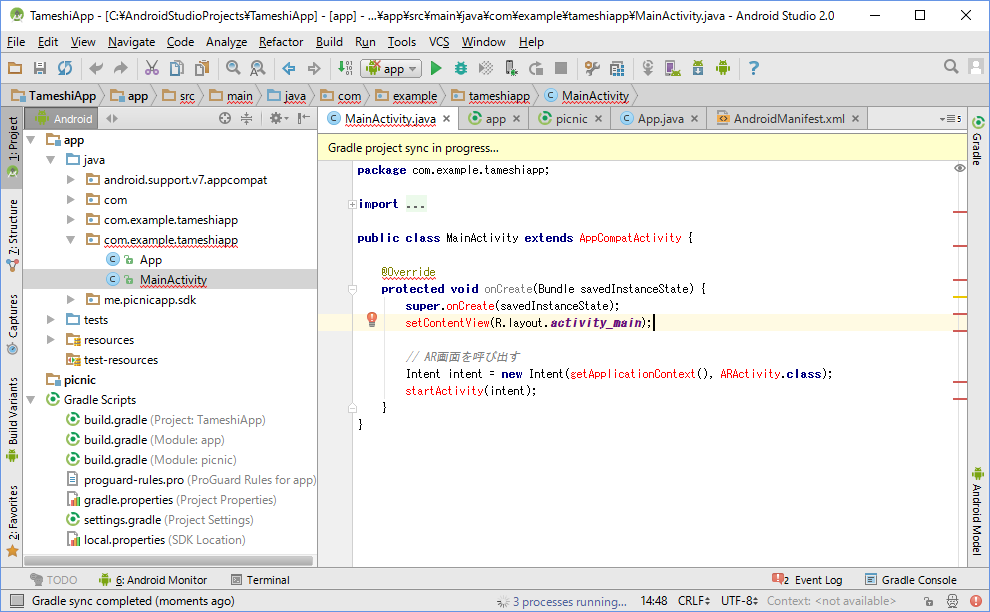
Task: Switch to the App.java editor tab
Action: click(x=660, y=119)
